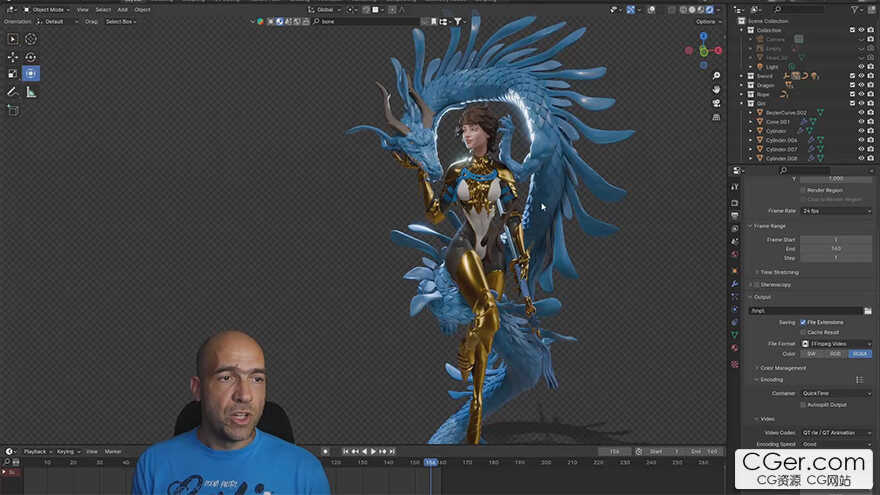Screen dimensions: 880x495
Task: Open the Texture properties checker tab
Action: pos(735,364)
